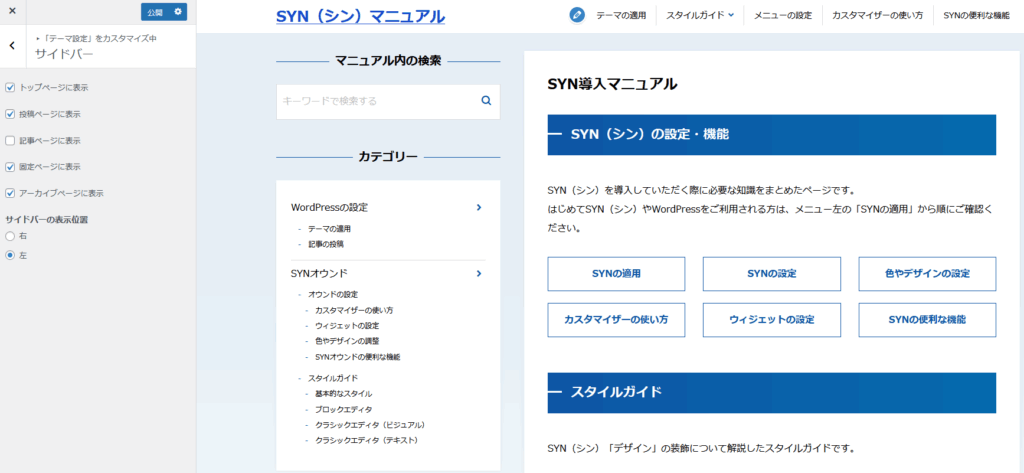Open スタイルガイド in the category list
Screen dimensions: 1024x473
332,378
